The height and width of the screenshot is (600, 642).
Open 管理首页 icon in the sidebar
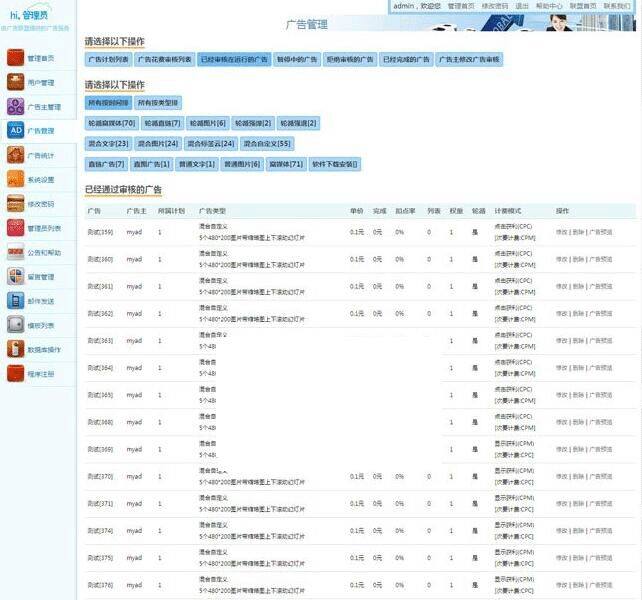click(x=16, y=58)
